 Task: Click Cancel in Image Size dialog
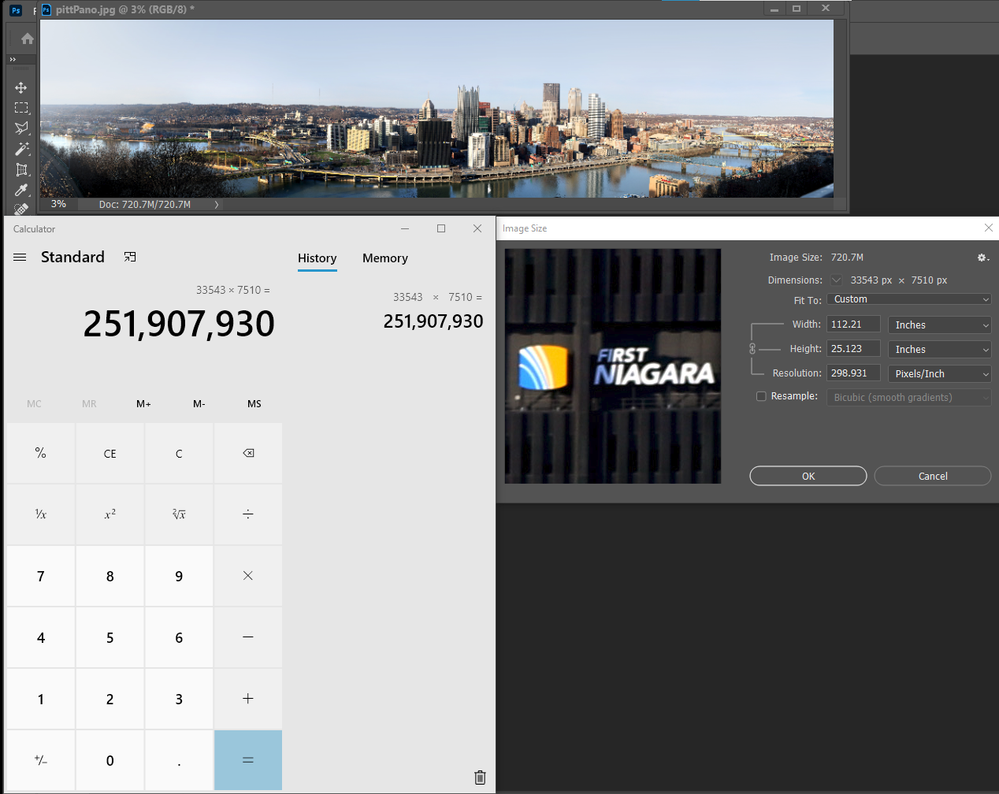pyautogui.click(x=933, y=476)
